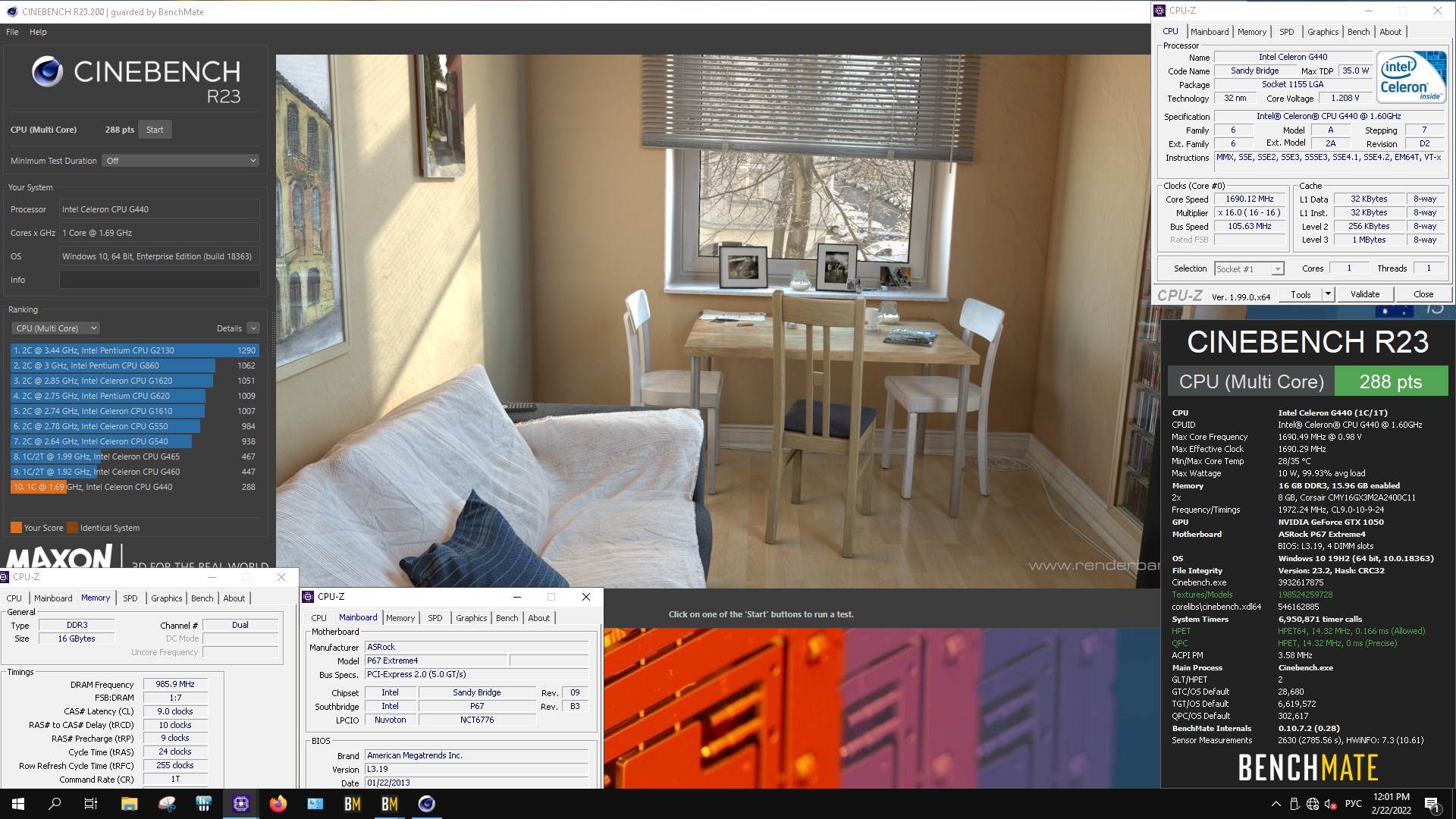The height and width of the screenshot is (819, 1456).
Task: Start the CPU (Multi Core) test
Action: [155, 130]
